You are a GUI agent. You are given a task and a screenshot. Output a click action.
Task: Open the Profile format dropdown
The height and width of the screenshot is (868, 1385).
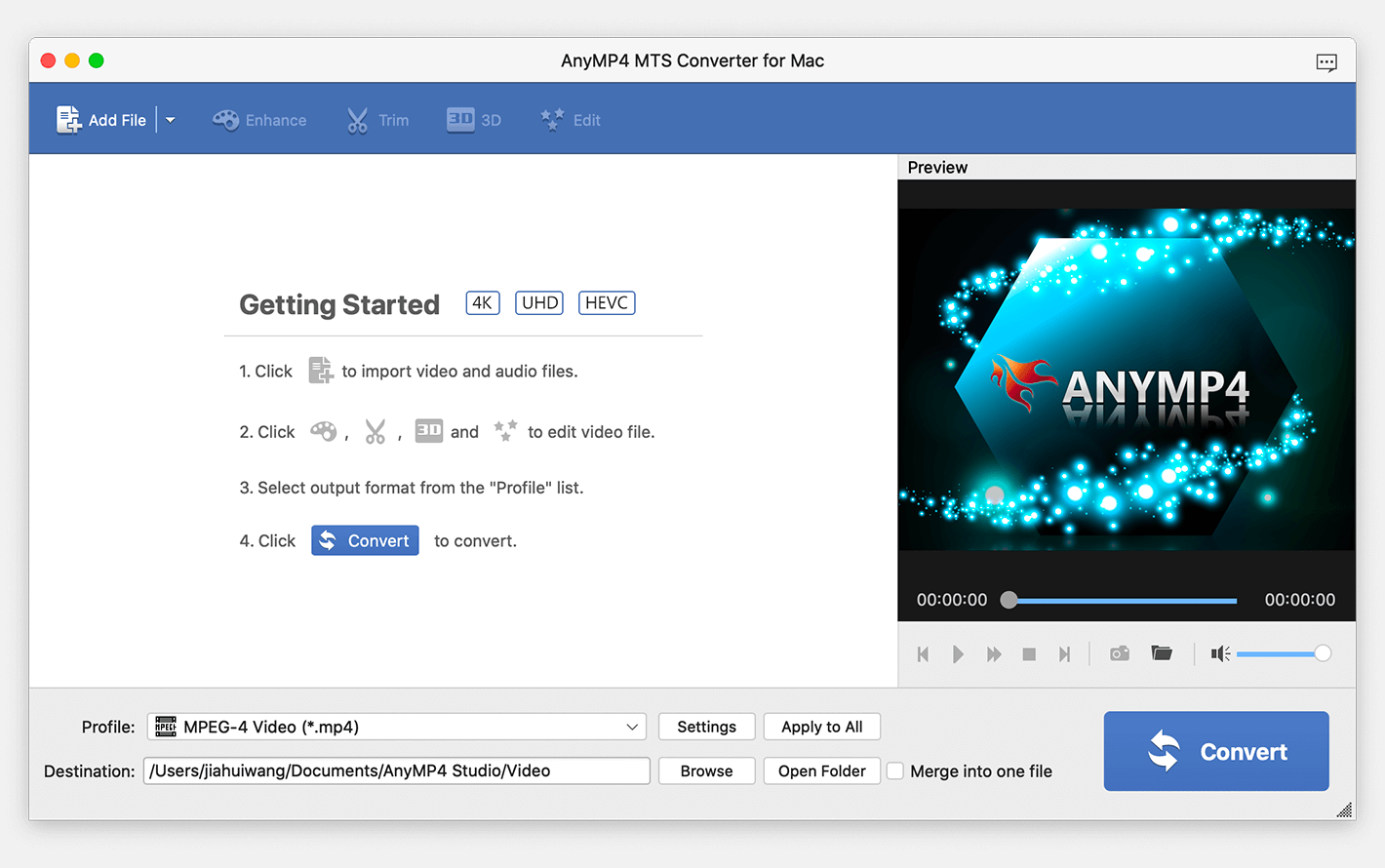pyautogui.click(x=397, y=727)
